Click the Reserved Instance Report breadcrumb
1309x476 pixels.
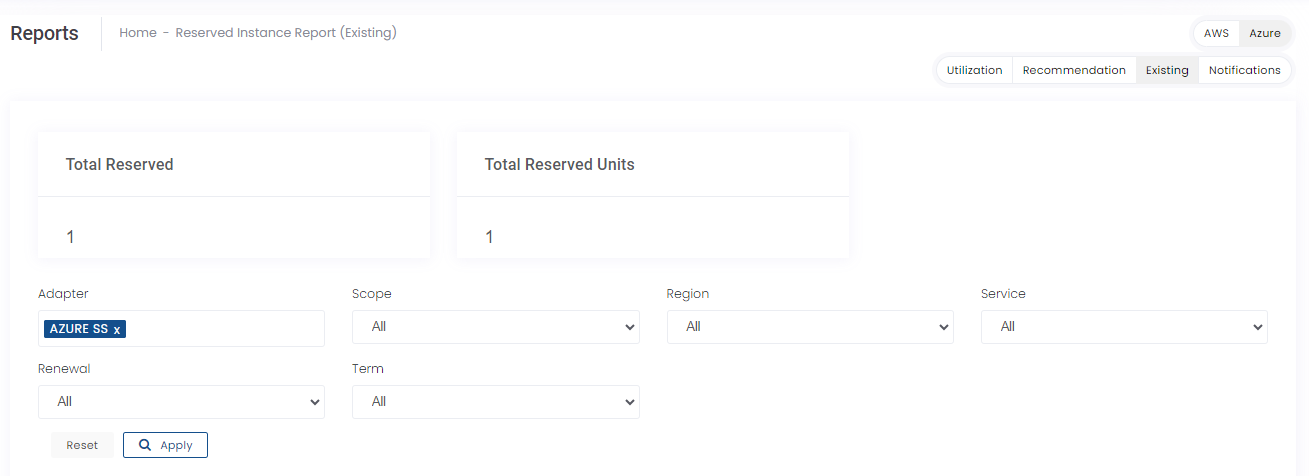[x=286, y=33]
